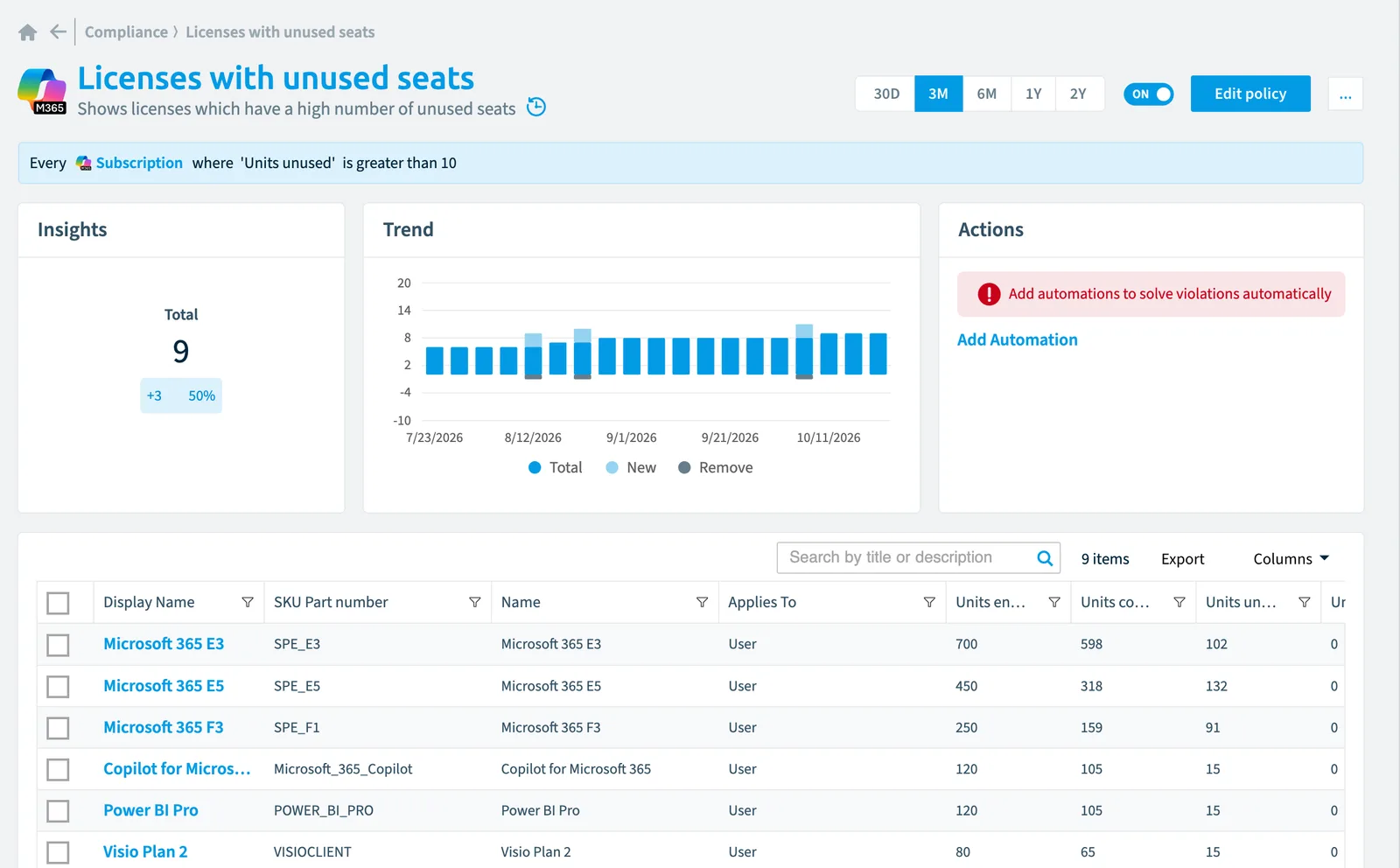Open the Power BI Pro license link
Screen dimensions: 1400x868
tap(150, 810)
